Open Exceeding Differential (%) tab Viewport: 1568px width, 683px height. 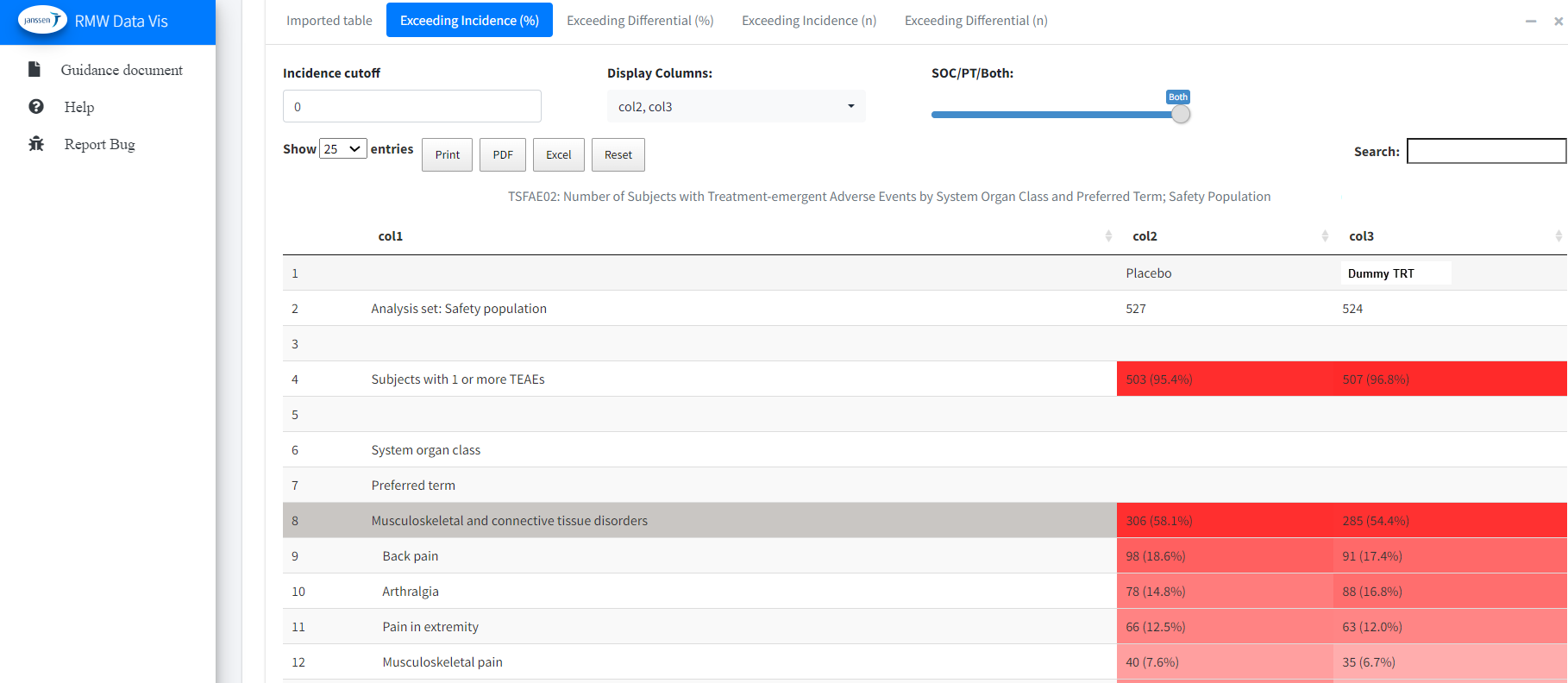pos(640,21)
